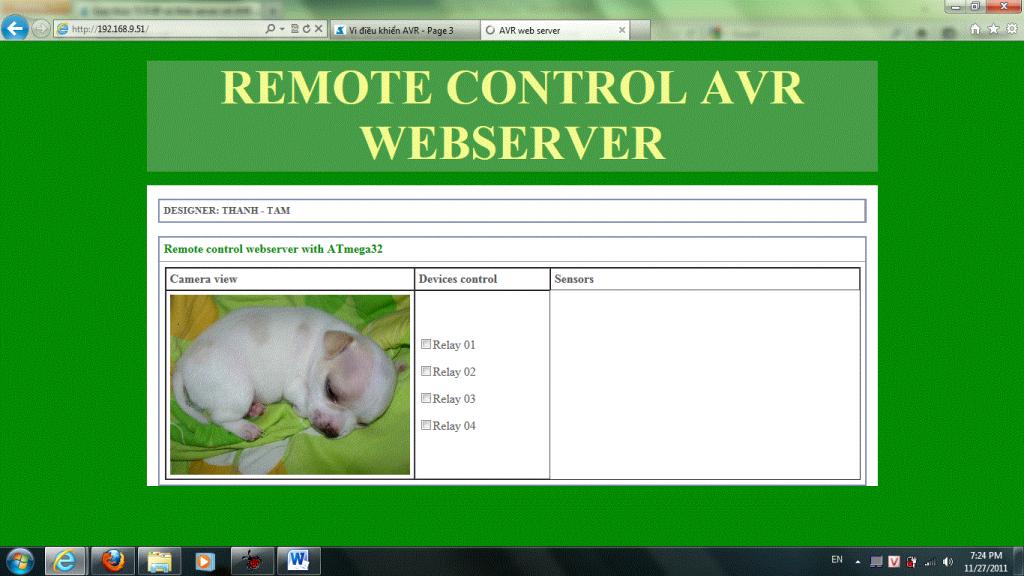
Task: Toggle the Relay 03 checkbox
Action: coord(426,398)
